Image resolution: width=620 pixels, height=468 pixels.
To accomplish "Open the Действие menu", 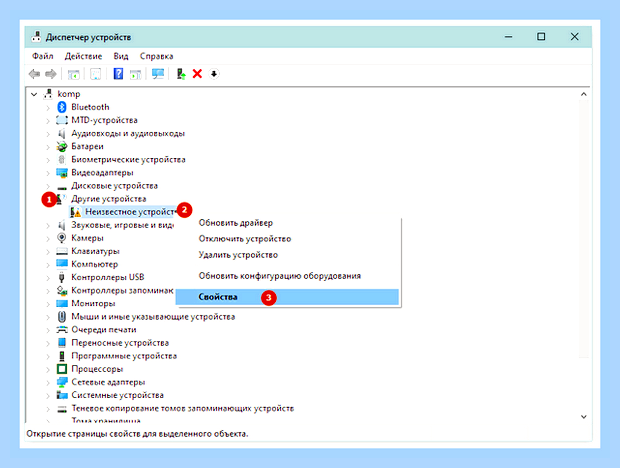I will [83, 56].
